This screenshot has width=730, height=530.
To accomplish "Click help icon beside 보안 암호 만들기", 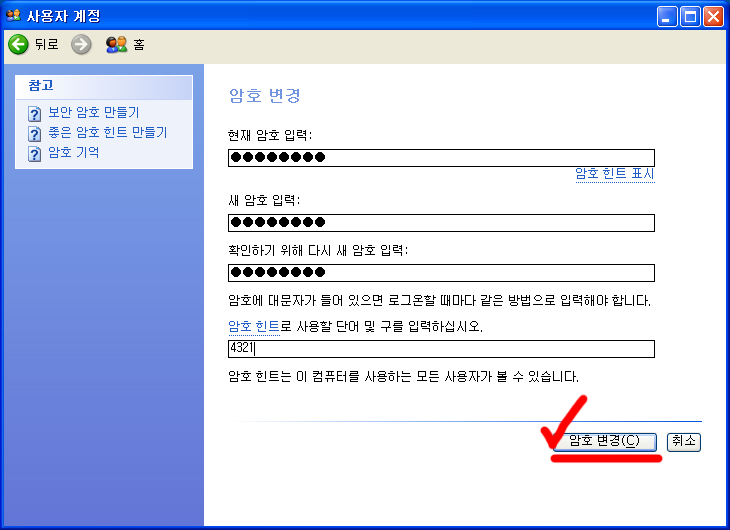I will (x=35, y=113).
